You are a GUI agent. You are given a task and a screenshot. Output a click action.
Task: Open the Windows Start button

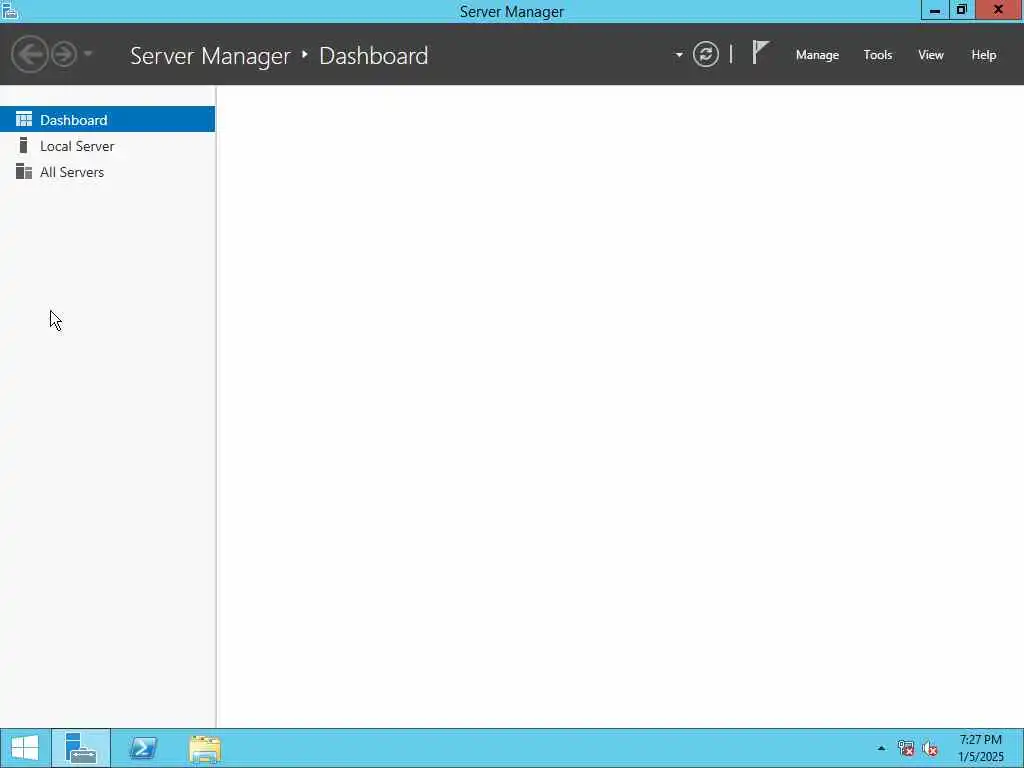(25, 748)
